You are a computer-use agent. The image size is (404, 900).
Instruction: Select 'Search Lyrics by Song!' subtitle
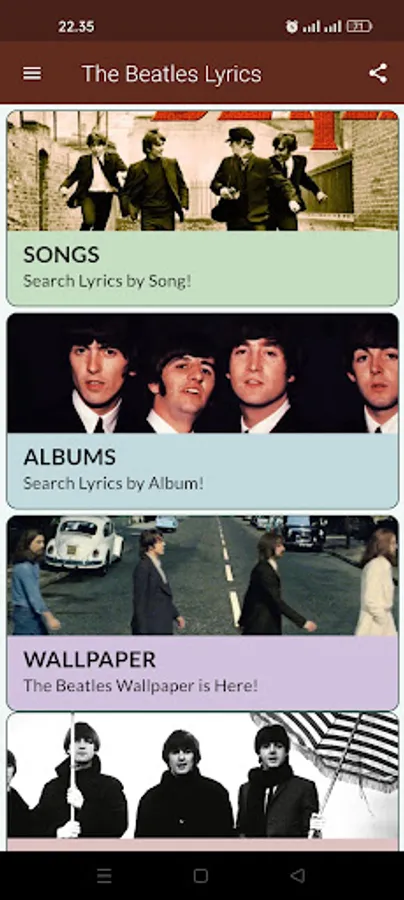pos(107,281)
